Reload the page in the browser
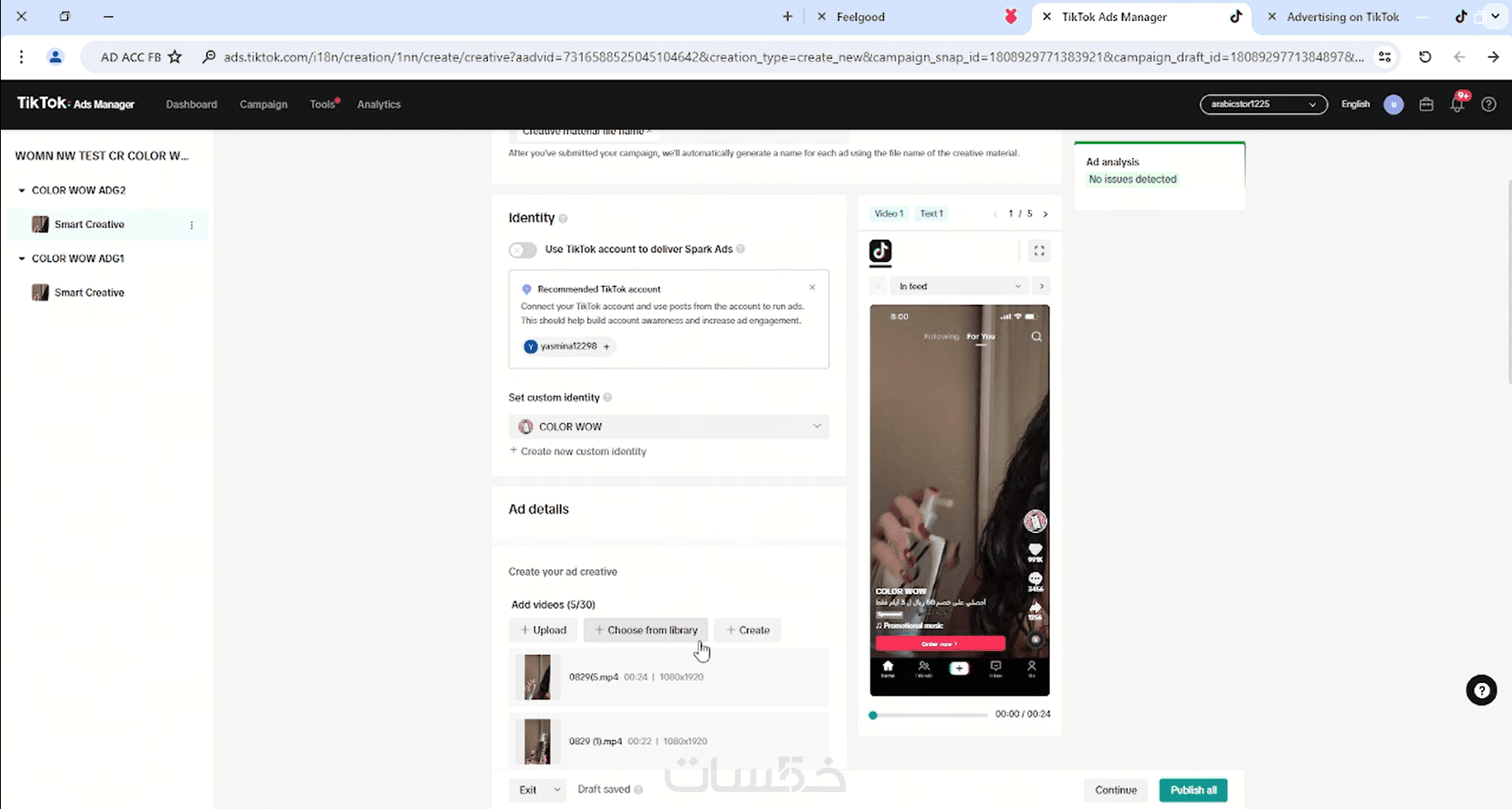This screenshot has width=1512, height=809. [x=1425, y=57]
